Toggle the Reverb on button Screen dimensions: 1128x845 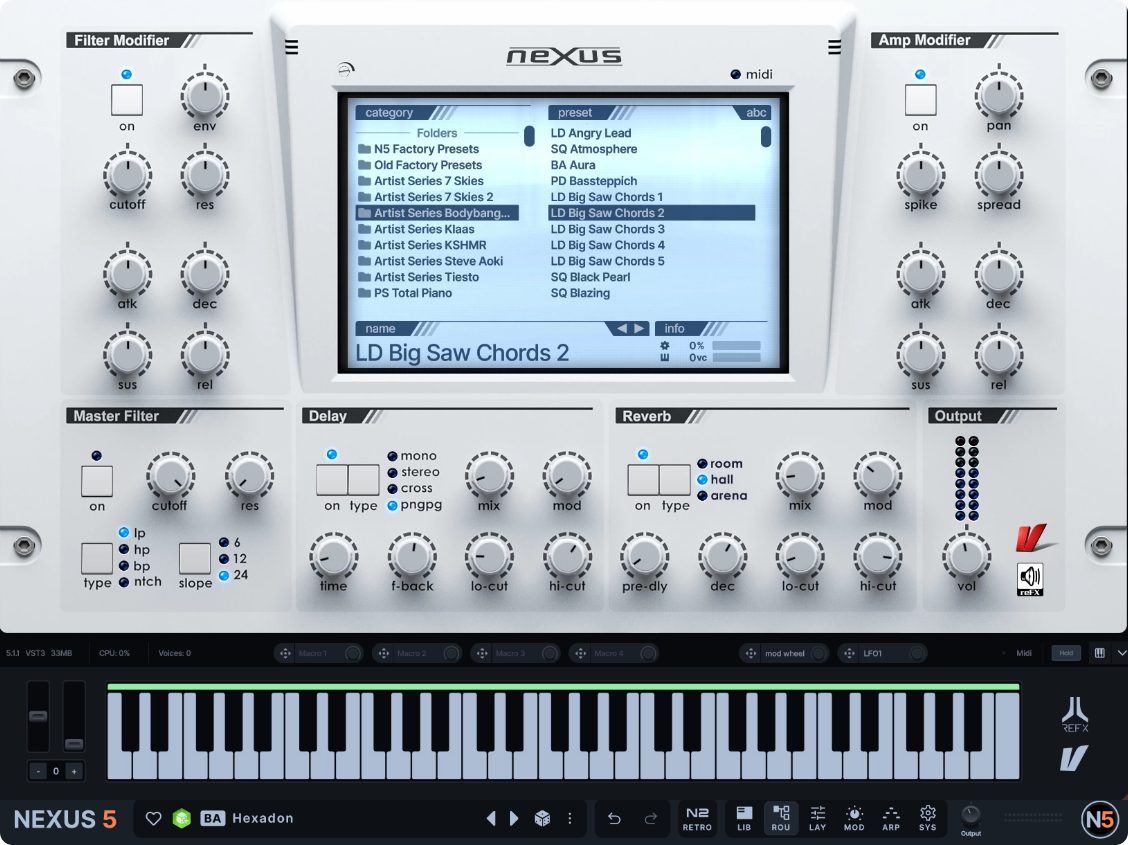pyautogui.click(x=643, y=480)
